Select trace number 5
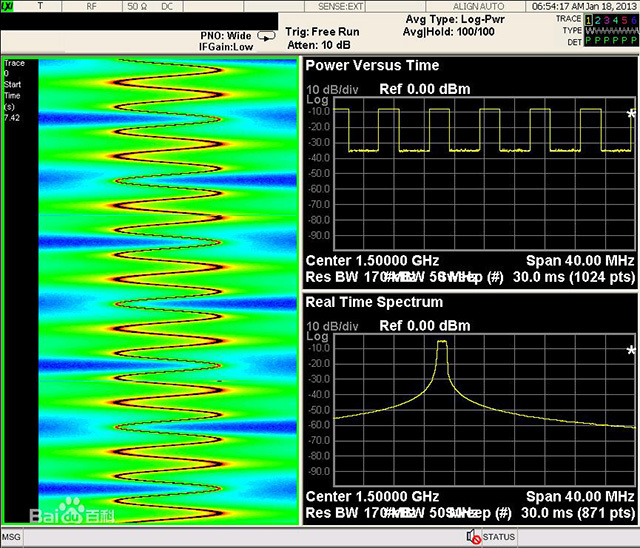This screenshot has height=548, width=640. point(624,20)
